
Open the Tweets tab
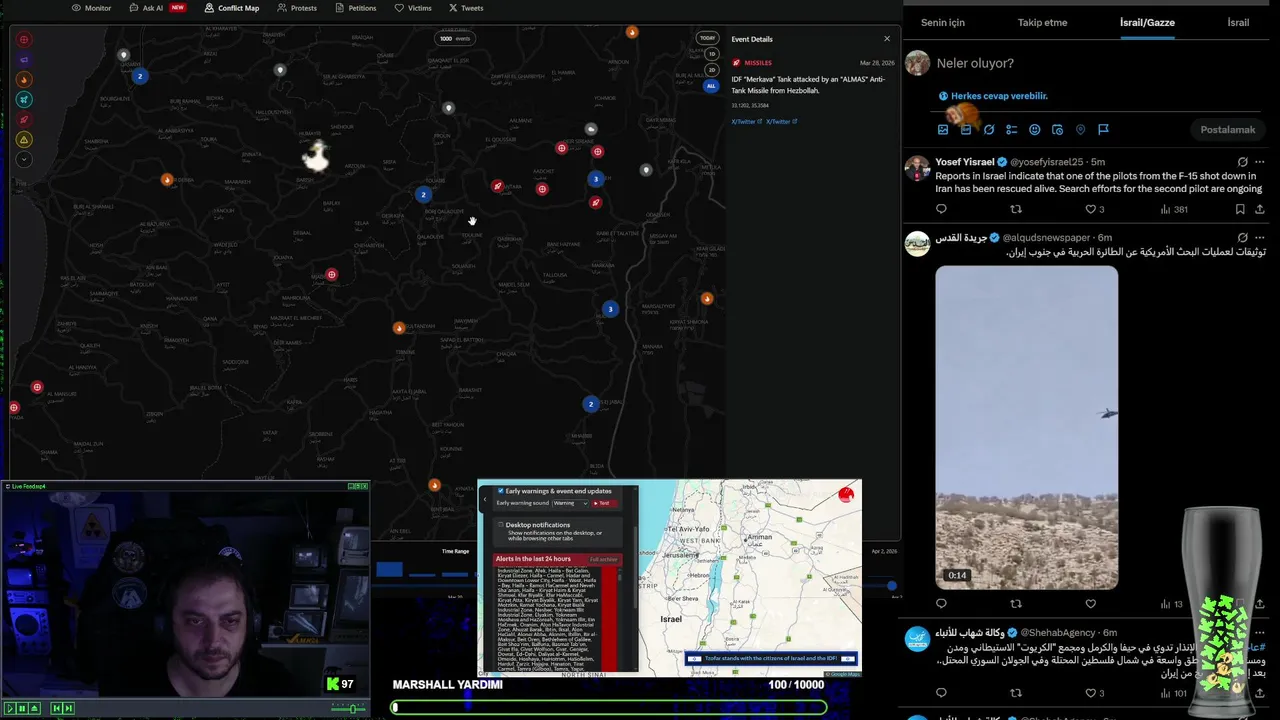(x=466, y=8)
